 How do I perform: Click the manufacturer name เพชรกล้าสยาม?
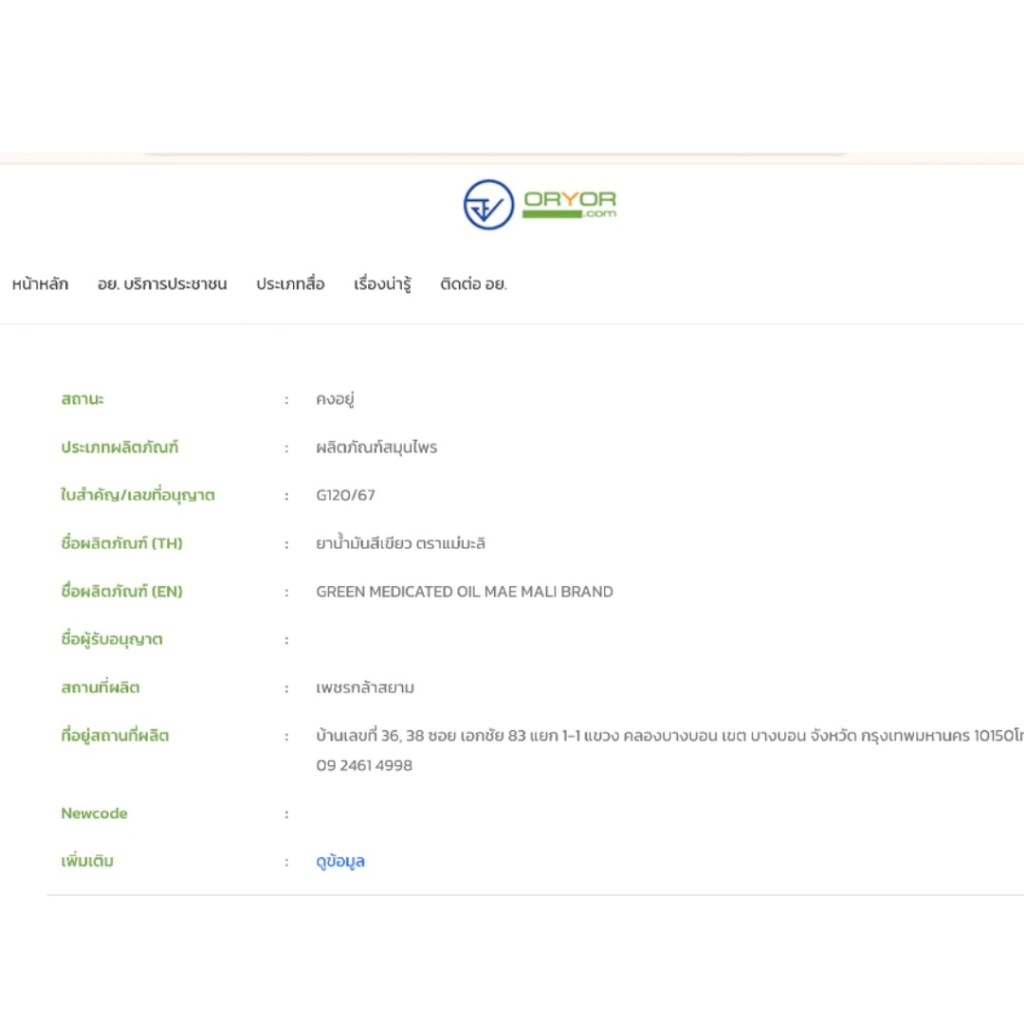(x=365, y=688)
